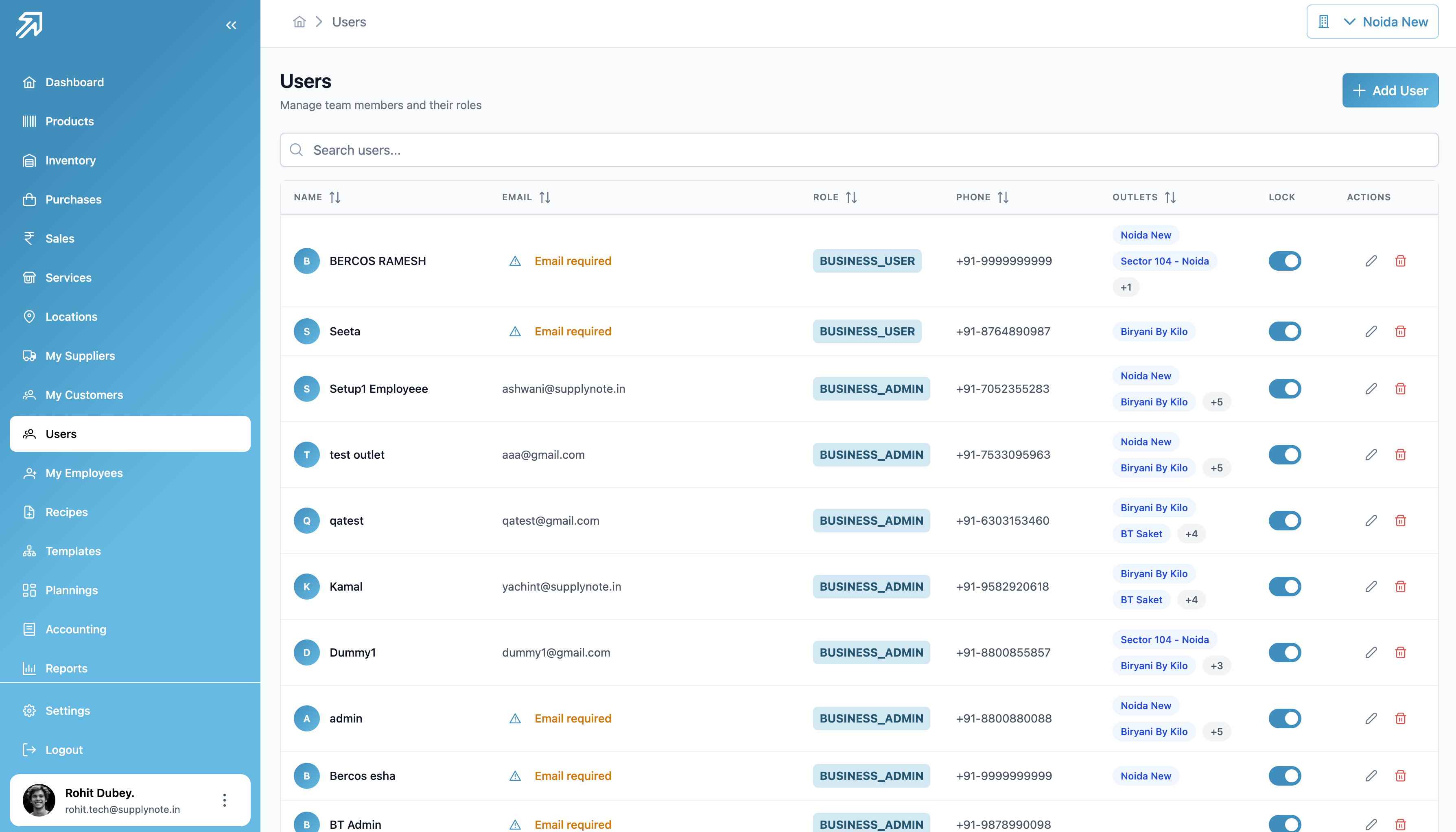Screen dimensions: 1456x832
Task: Click the home breadcrumb icon
Action: (x=300, y=22)
